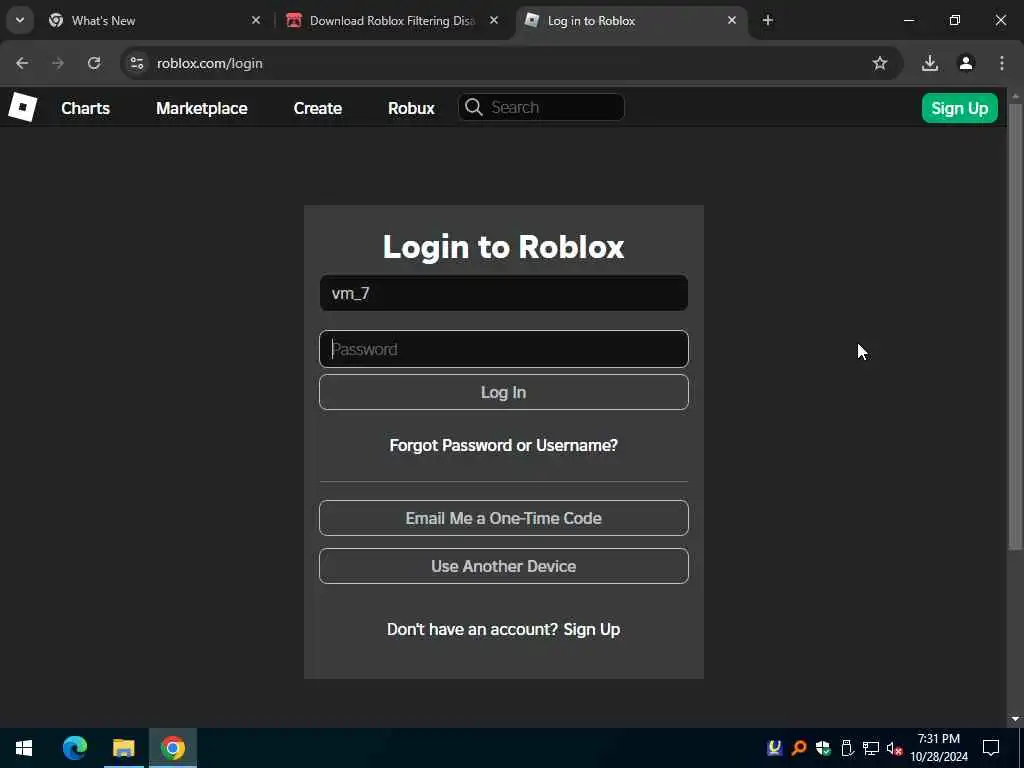Switch to Download Roblox Filtering tab
This screenshot has height=768, width=1024.
(x=392, y=21)
